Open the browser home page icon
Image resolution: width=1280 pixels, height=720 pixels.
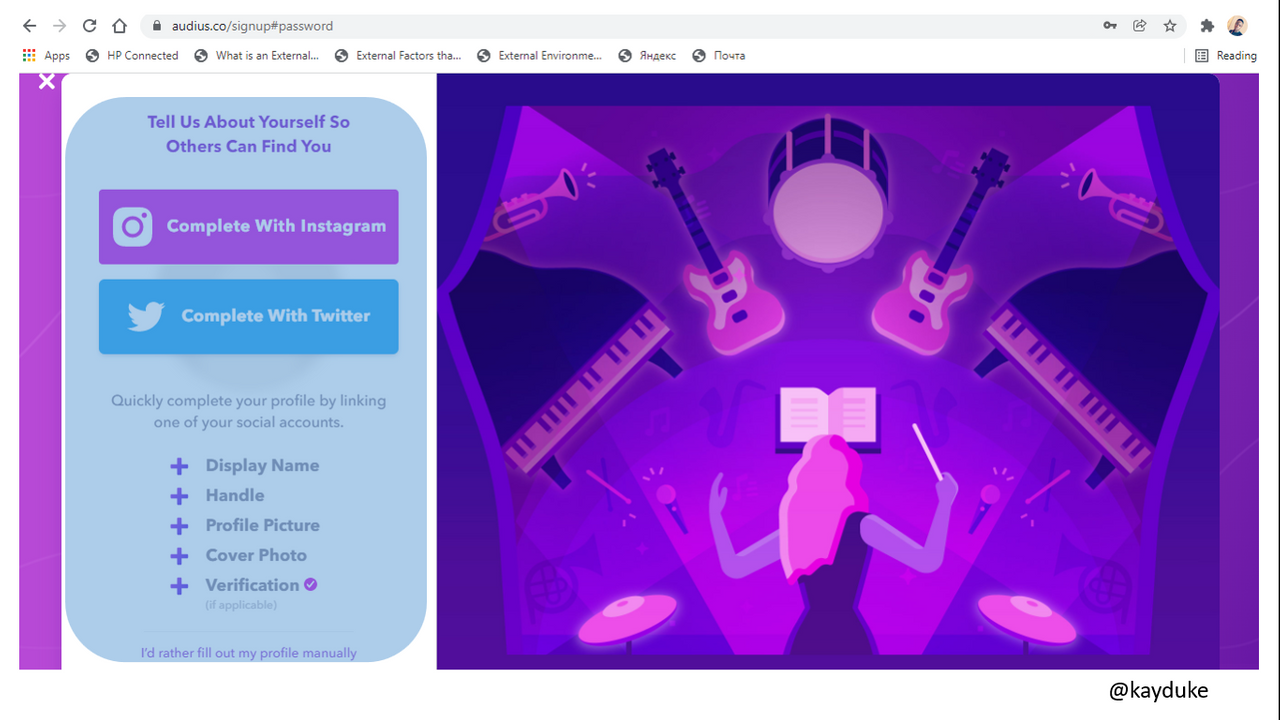pyautogui.click(x=120, y=26)
